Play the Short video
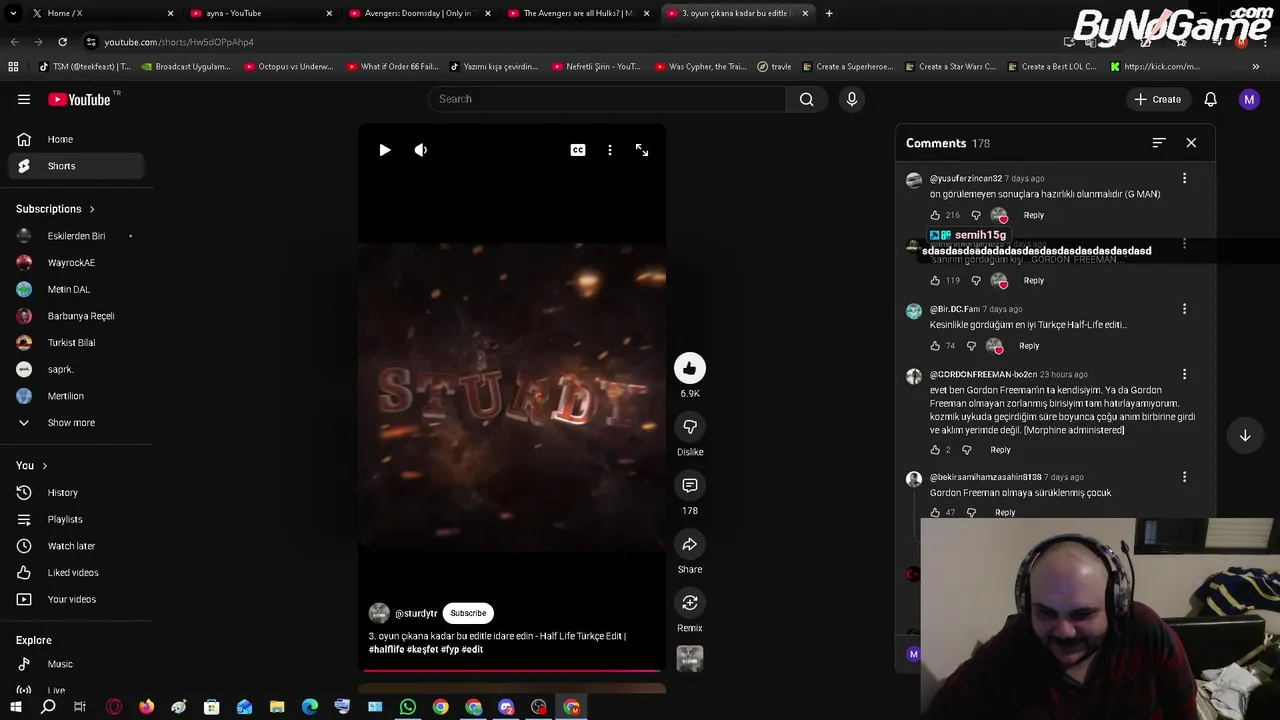 385,150
